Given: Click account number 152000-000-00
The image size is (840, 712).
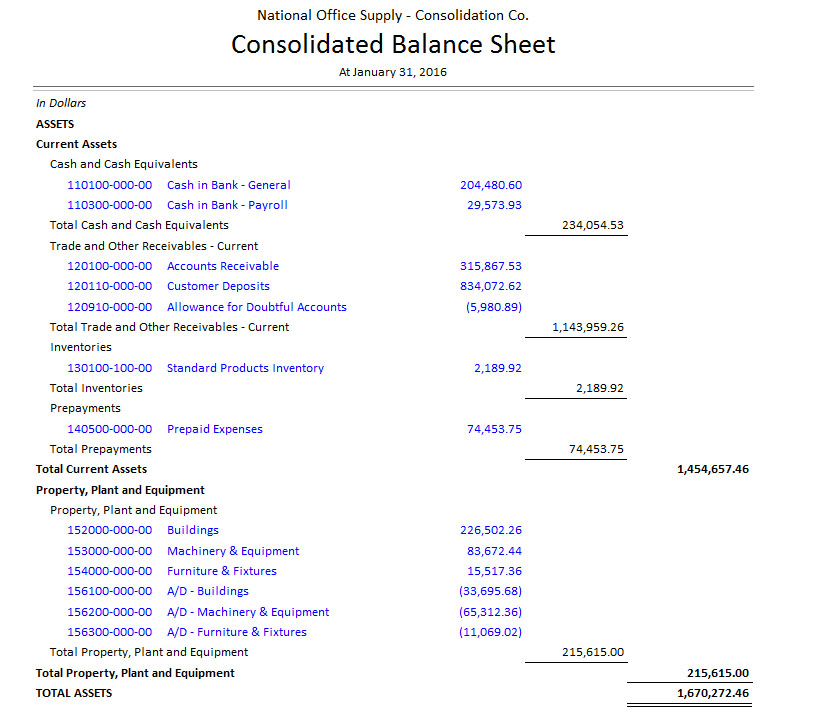Looking at the screenshot, I should tap(109, 530).
